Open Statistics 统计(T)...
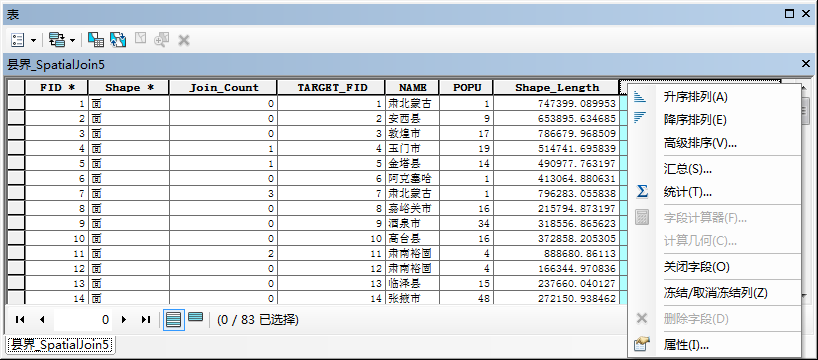 (x=688, y=192)
